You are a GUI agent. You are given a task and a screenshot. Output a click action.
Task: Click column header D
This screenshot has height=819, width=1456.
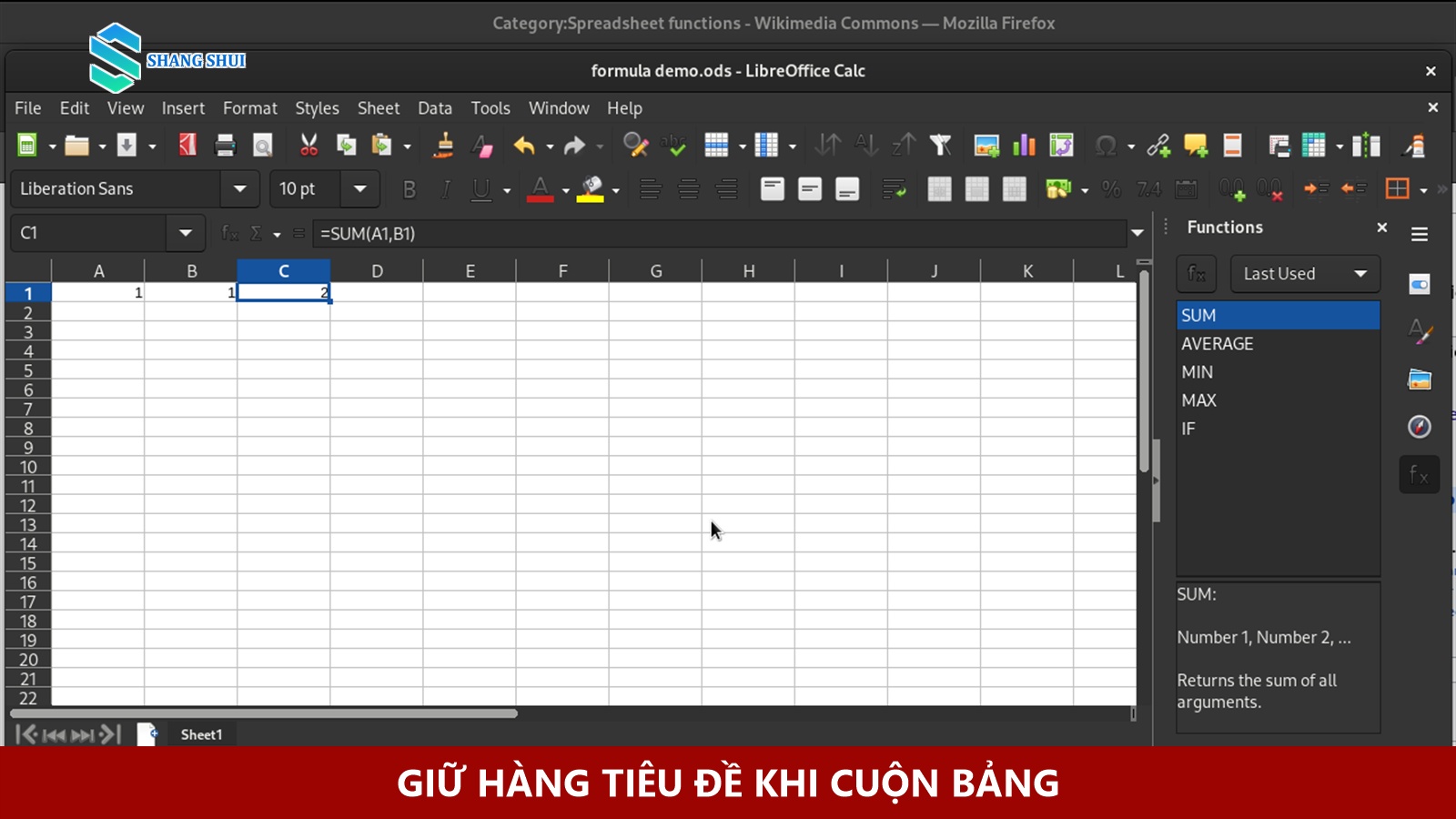(x=377, y=271)
